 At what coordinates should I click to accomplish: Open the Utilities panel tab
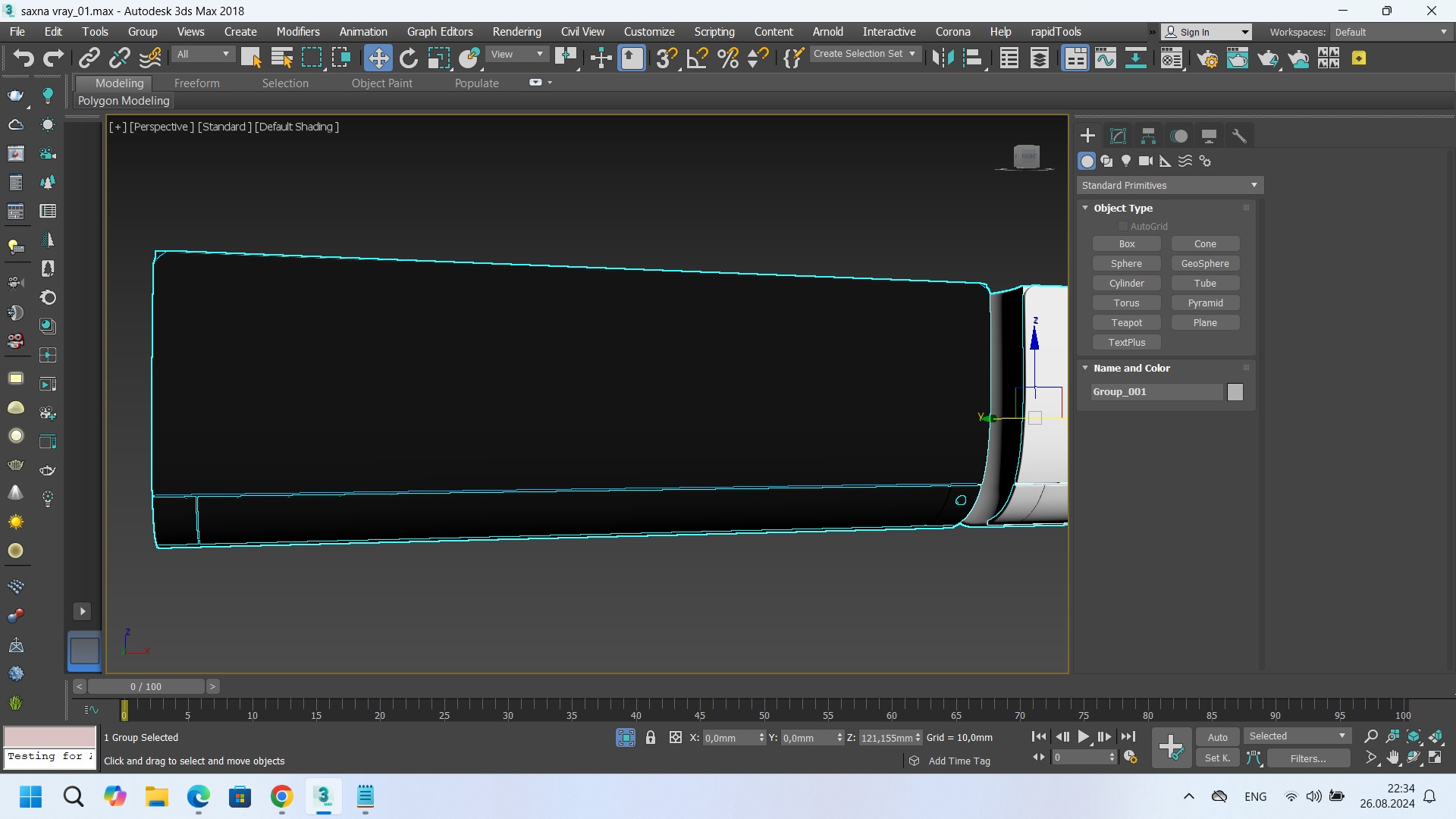1239,136
